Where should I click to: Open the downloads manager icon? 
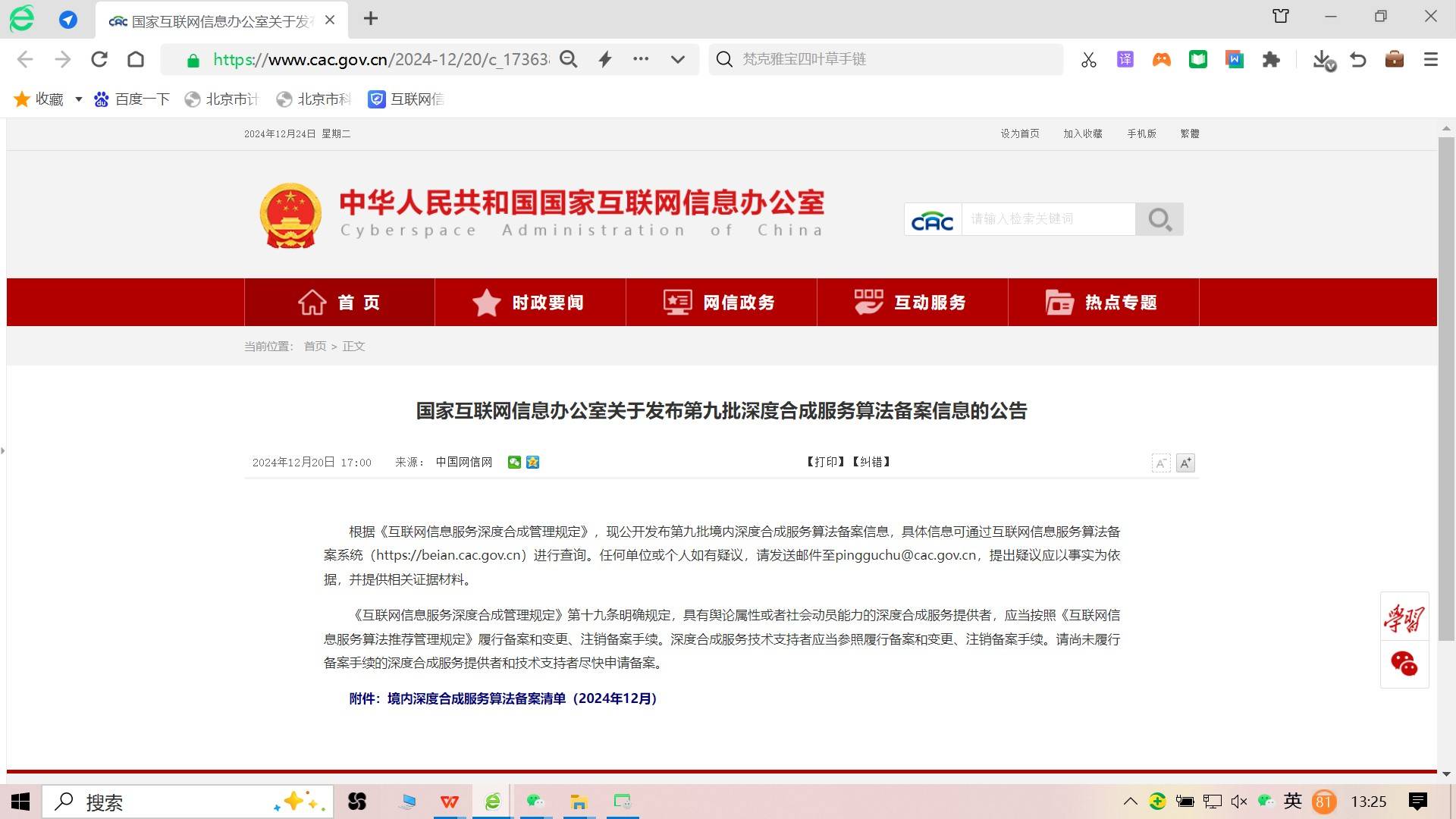tap(1323, 59)
